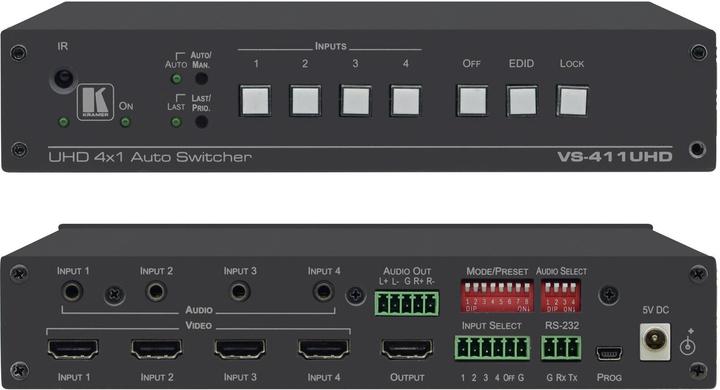Click the HDMI Output port

tap(407, 350)
